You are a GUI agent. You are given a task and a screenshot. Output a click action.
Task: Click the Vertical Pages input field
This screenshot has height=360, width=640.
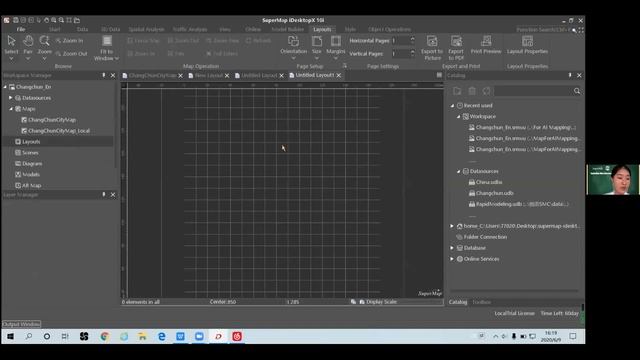tap(400, 53)
